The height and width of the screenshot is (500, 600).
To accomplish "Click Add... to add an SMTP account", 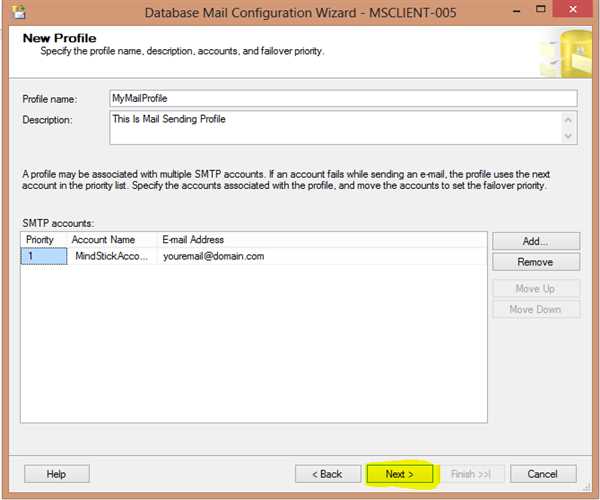I will click(x=535, y=241).
